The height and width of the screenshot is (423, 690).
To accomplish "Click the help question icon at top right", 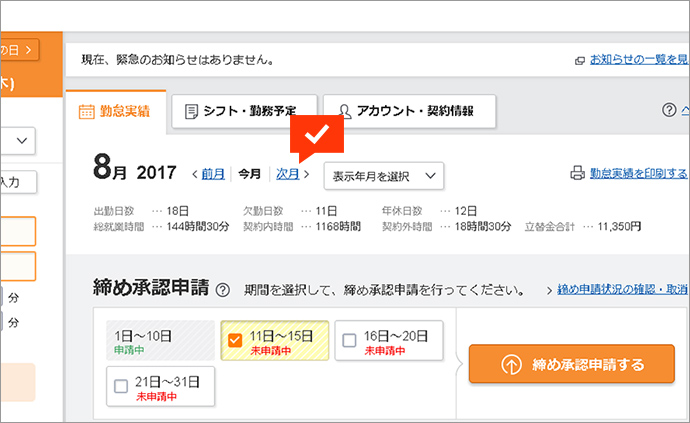I will [669, 110].
